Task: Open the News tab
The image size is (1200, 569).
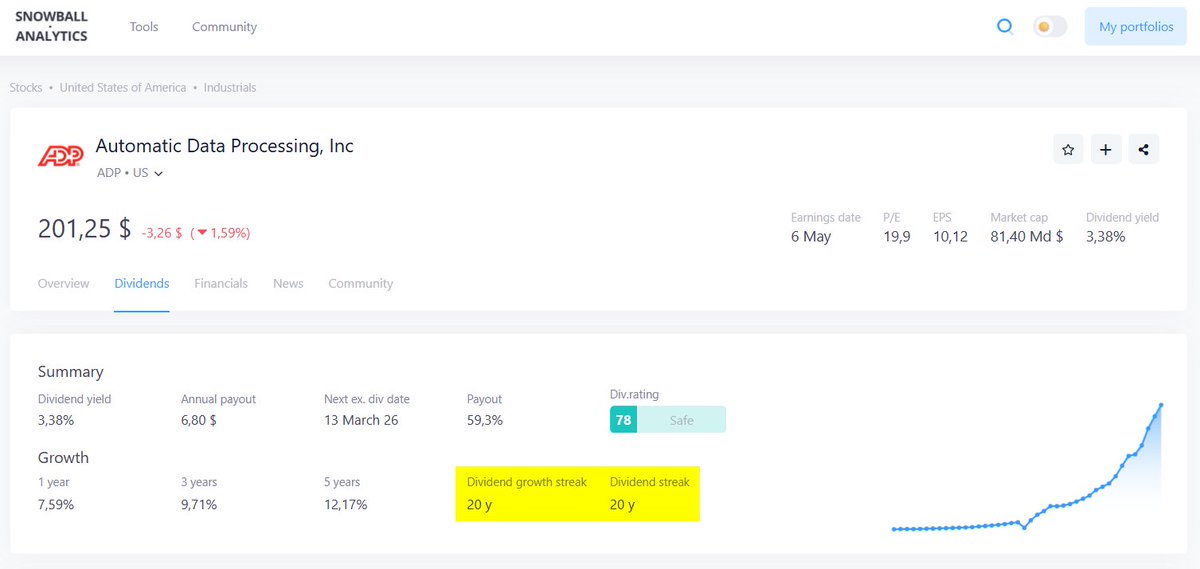Action: (288, 284)
